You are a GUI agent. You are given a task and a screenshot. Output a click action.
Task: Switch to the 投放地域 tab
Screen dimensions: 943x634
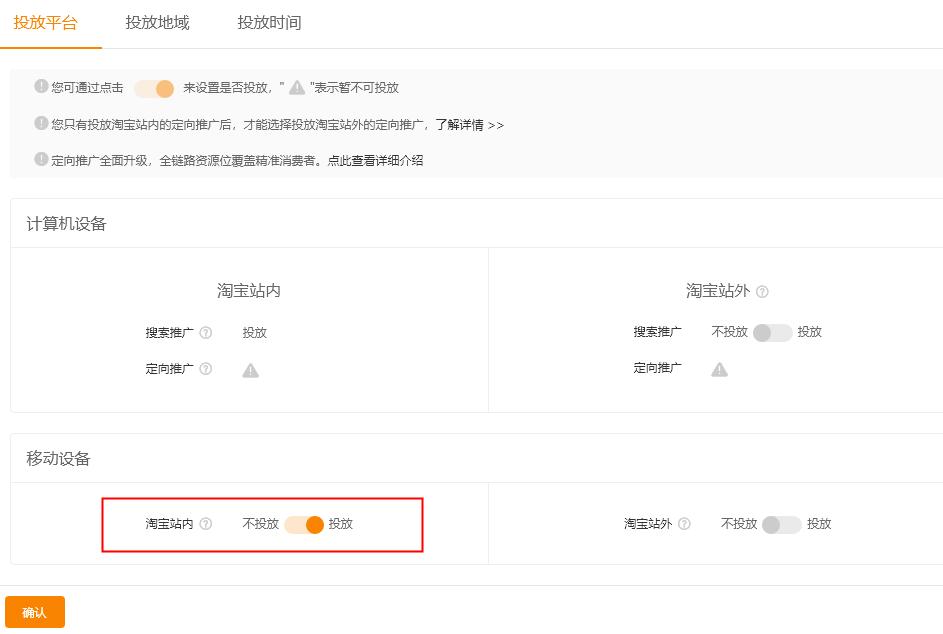156,22
